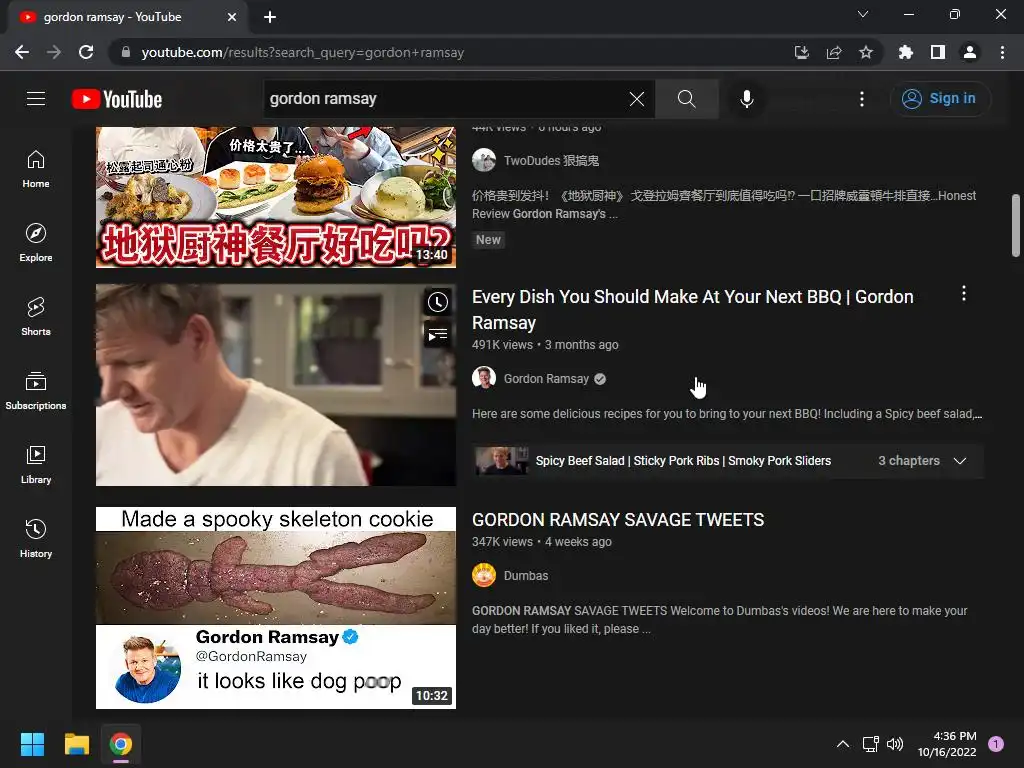
Task: Start voice search with microphone icon
Action: tap(746, 99)
